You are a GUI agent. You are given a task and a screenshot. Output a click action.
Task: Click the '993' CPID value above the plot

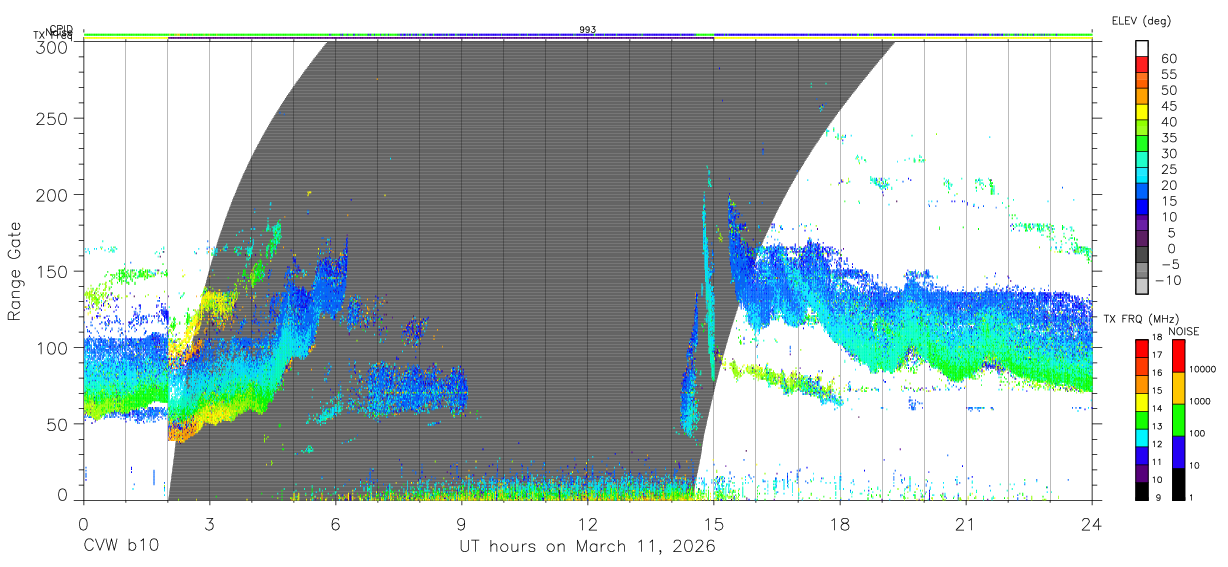pyautogui.click(x=587, y=30)
